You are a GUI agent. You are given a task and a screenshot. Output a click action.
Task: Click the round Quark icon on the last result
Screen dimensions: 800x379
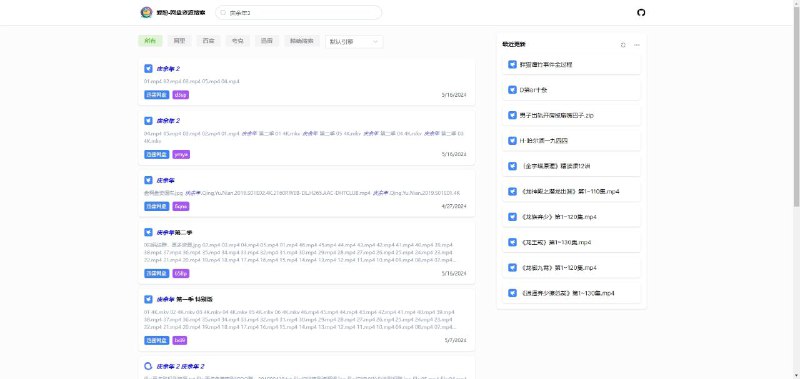[x=148, y=366]
